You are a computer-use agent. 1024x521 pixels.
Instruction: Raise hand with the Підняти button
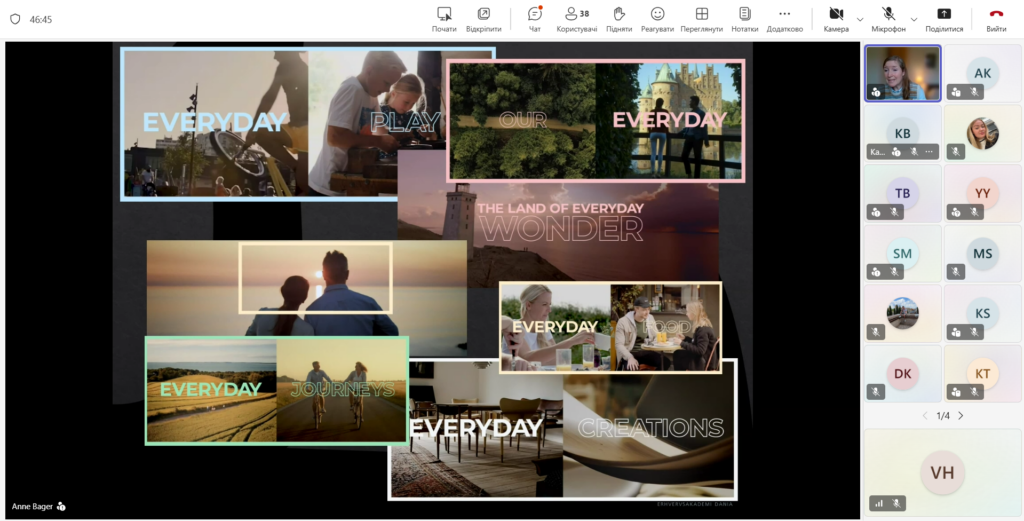tap(619, 18)
